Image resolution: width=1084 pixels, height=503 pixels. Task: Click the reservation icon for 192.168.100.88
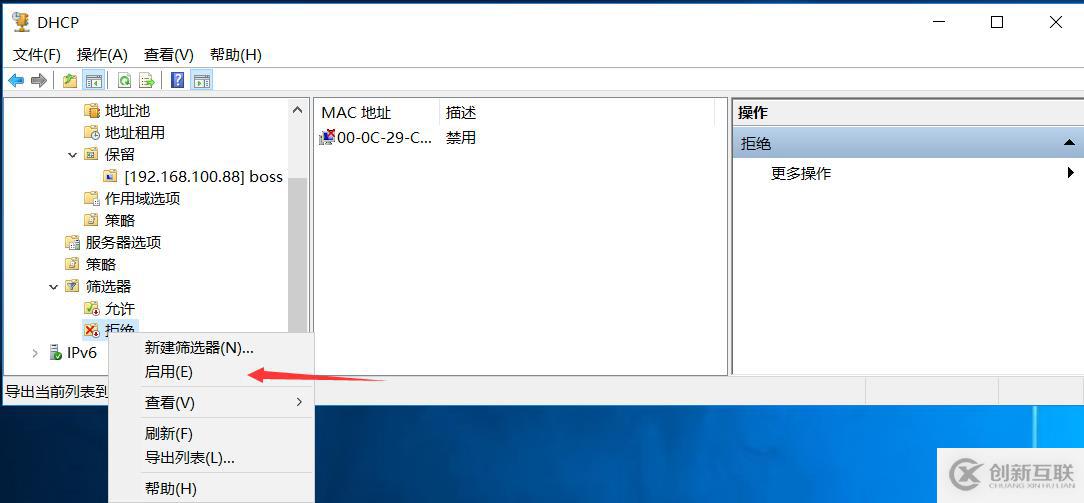point(111,176)
